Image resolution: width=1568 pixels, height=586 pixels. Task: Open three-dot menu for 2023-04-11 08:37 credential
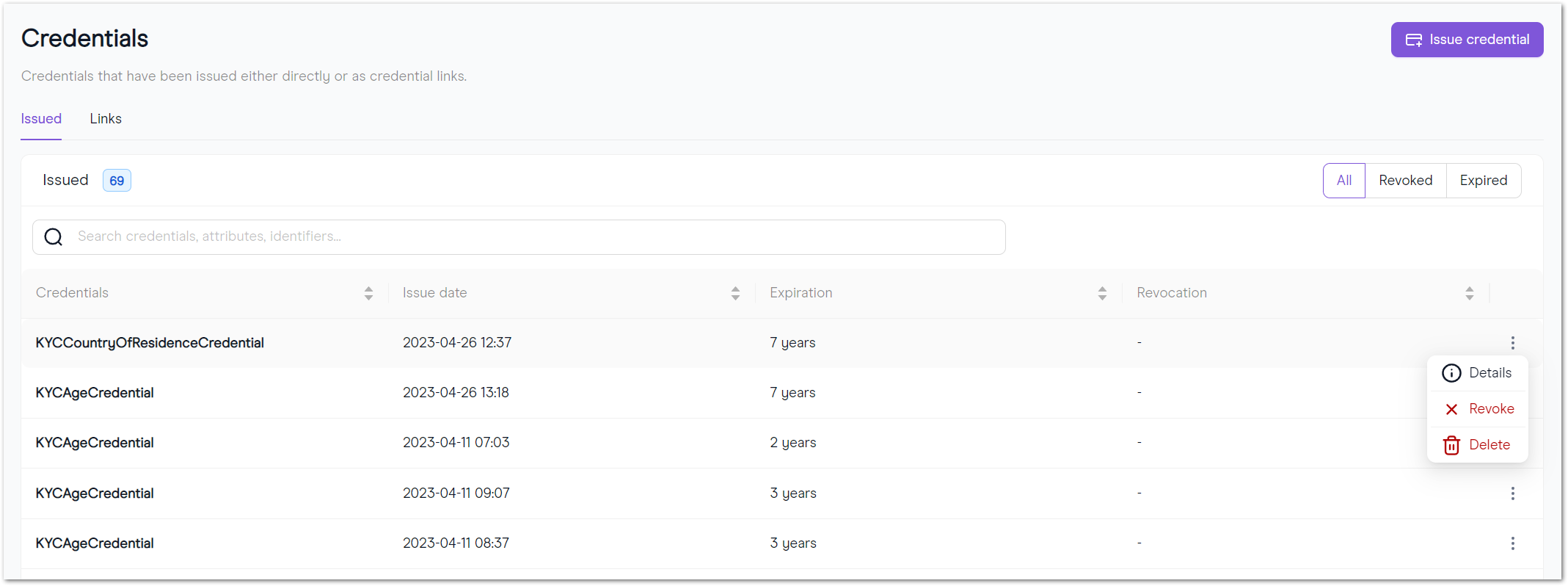[x=1512, y=543]
